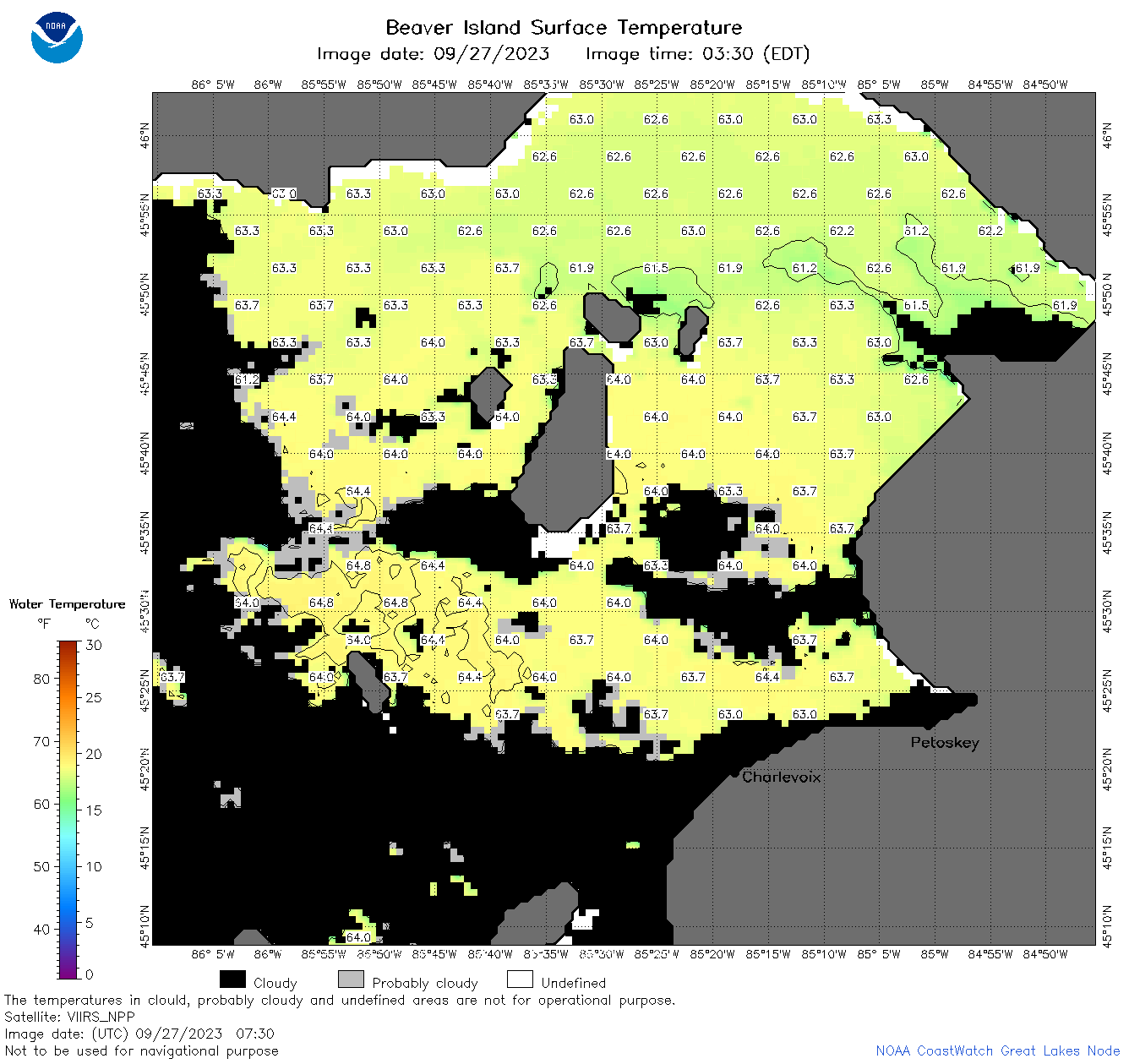Click the 5 tick on Celsius scale

[90, 923]
